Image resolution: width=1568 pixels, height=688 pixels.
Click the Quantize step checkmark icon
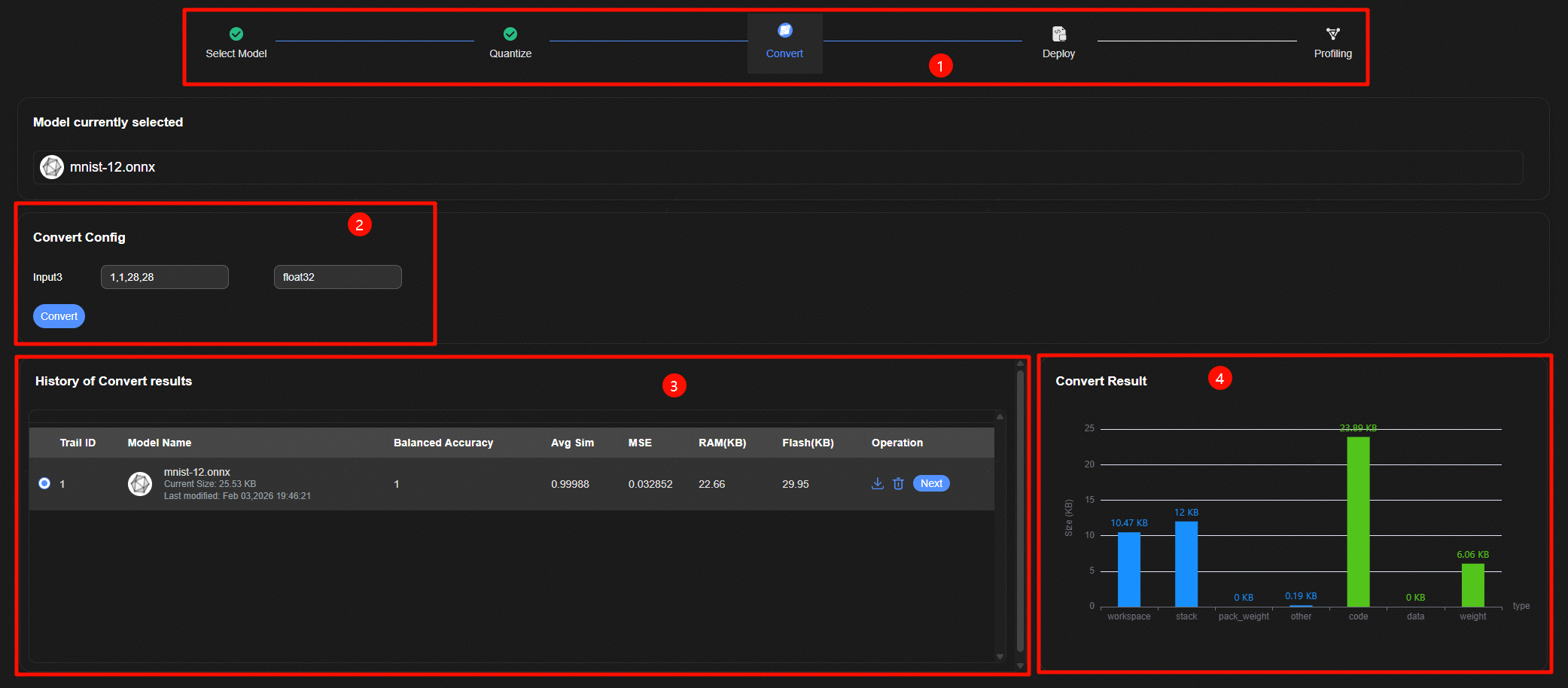point(510,34)
